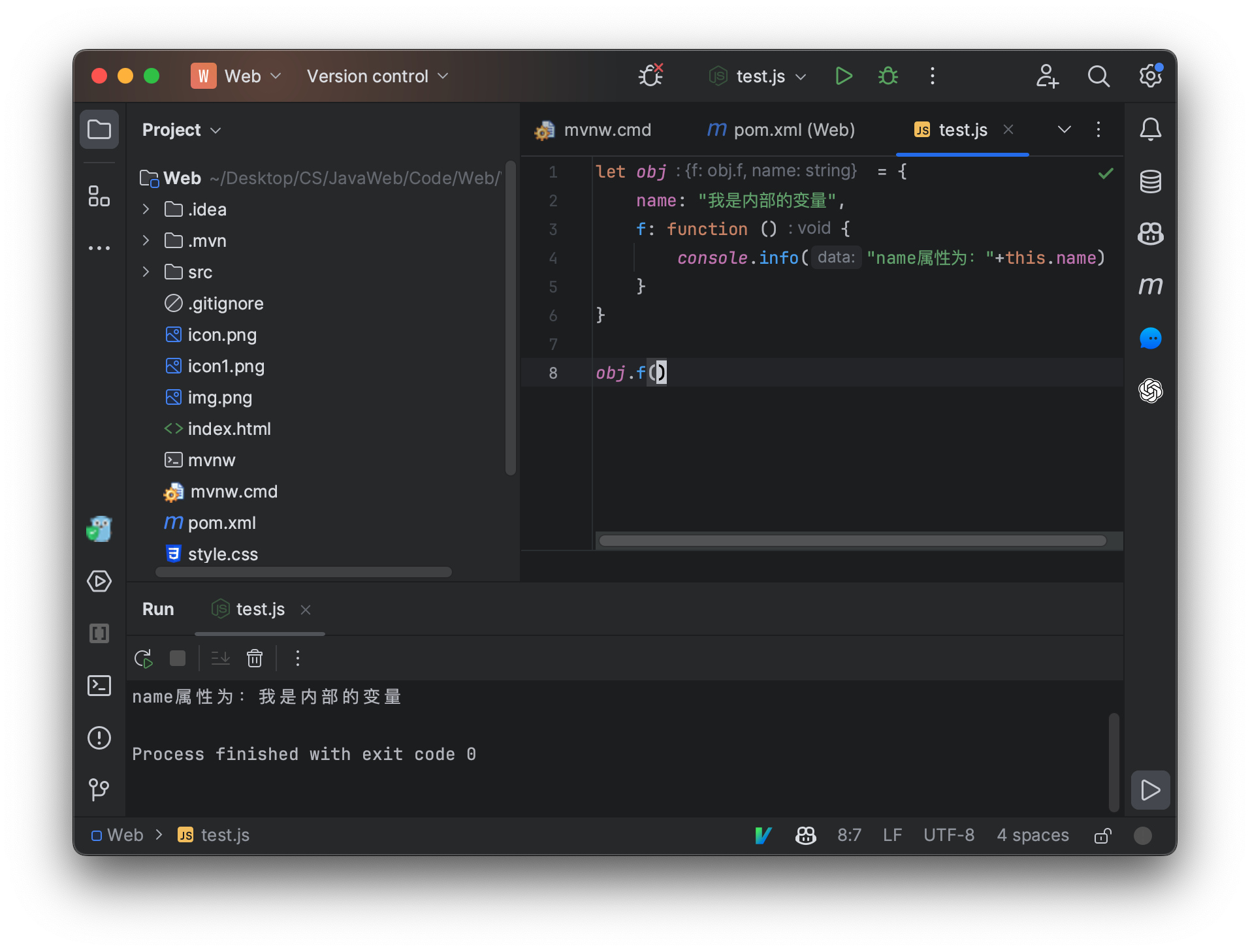Screen dimensions: 1250x952
Task: Expand the src folder
Action: pos(146,272)
